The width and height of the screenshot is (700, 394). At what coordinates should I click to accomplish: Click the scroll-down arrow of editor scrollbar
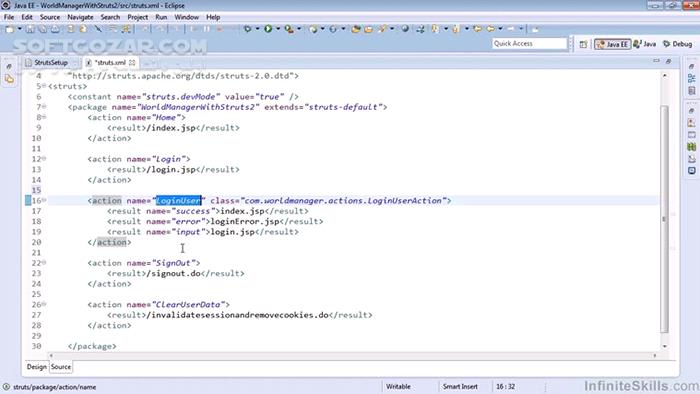[x=665, y=346]
